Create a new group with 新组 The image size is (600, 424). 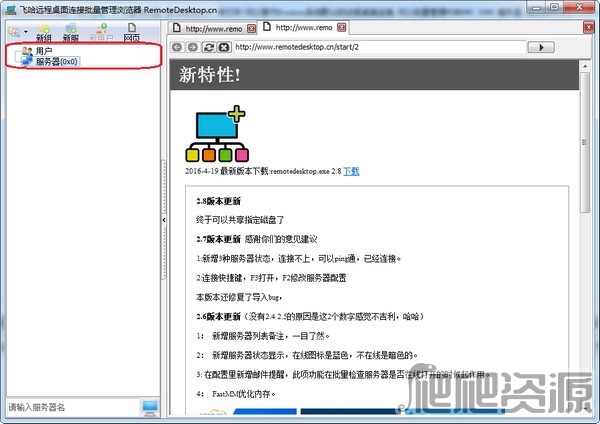(44, 32)
